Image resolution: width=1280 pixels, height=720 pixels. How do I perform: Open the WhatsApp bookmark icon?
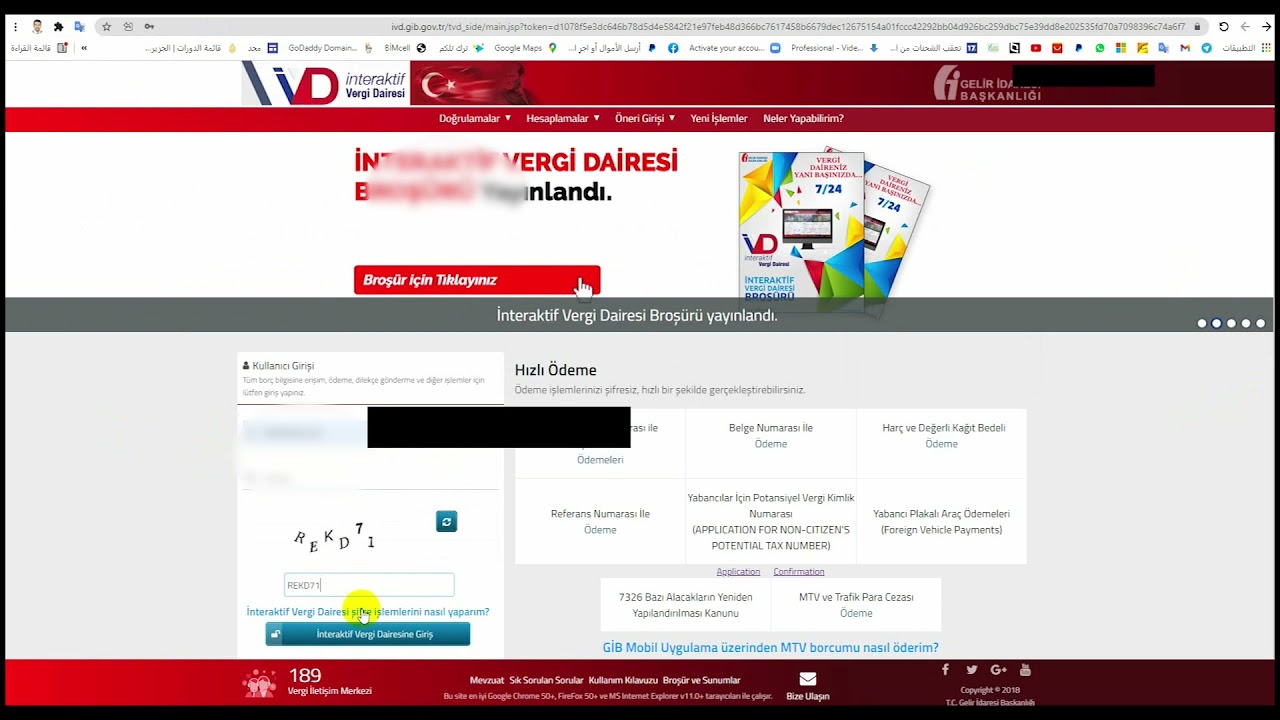pyautogui.click(x=1100, y=48)
